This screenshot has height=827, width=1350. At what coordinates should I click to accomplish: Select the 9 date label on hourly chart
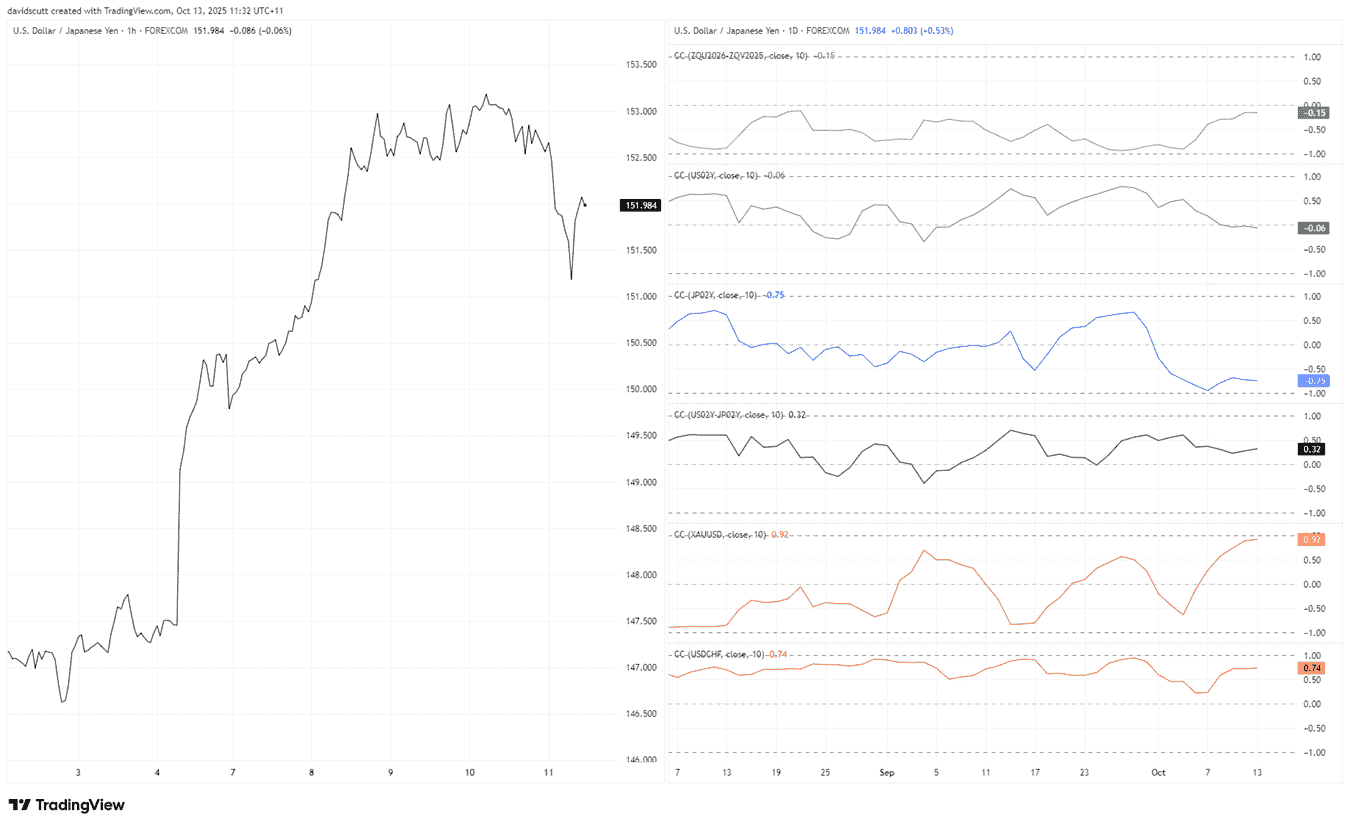(391, 773)
